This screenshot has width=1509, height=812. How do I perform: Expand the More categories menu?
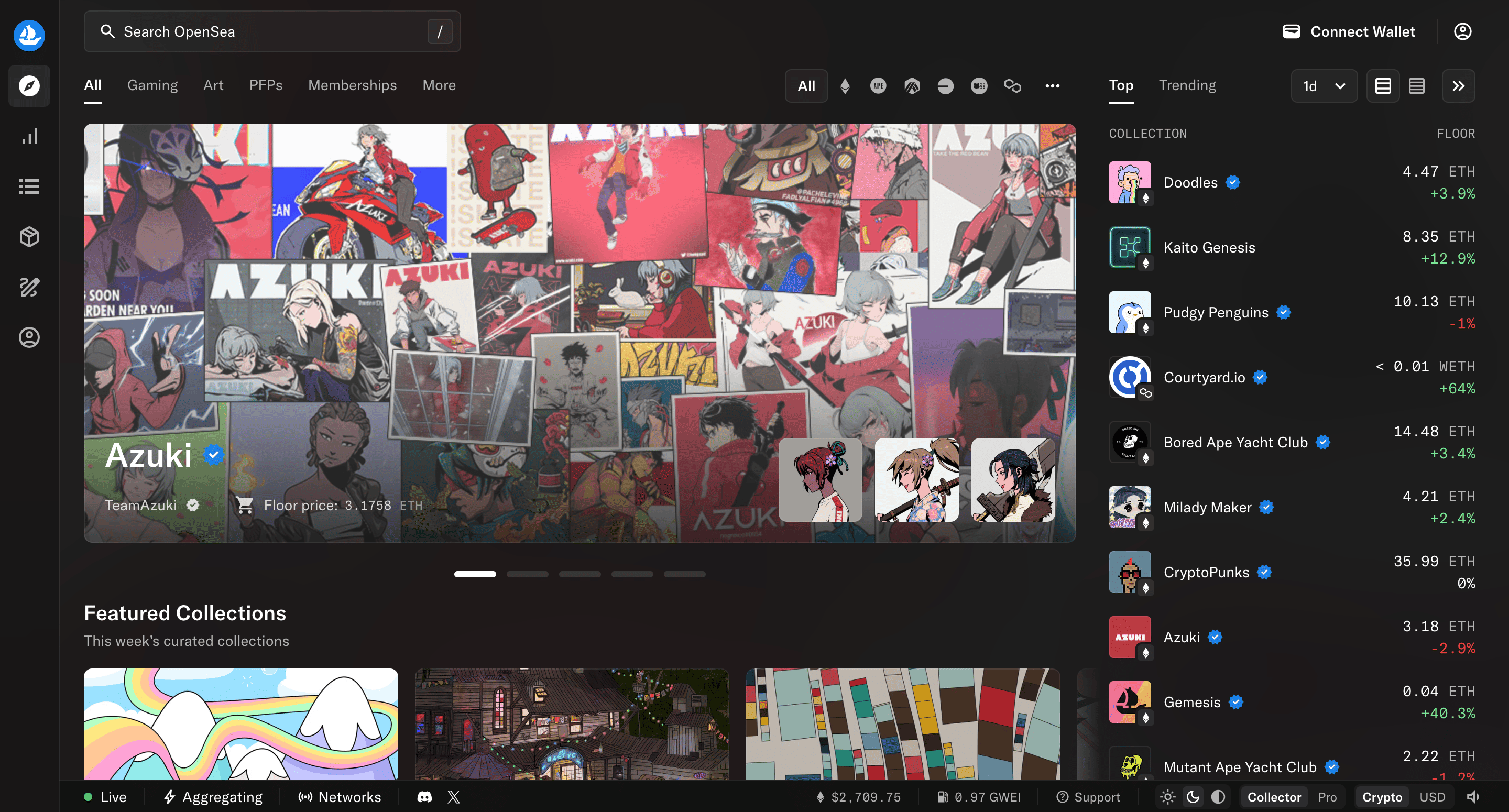point(439,85)
